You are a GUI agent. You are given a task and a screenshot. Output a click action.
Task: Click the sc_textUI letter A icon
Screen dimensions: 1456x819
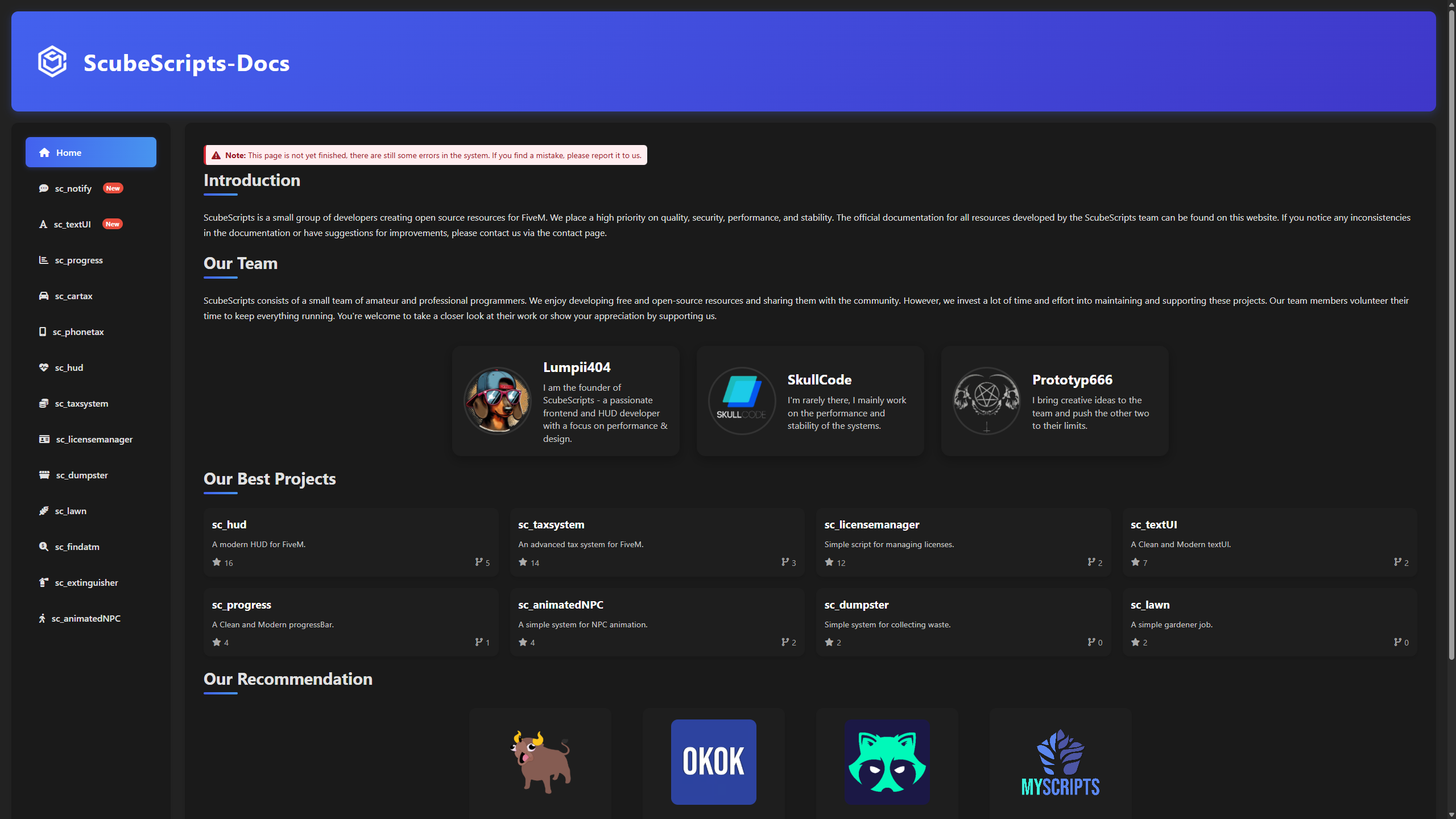pos(43,224)
